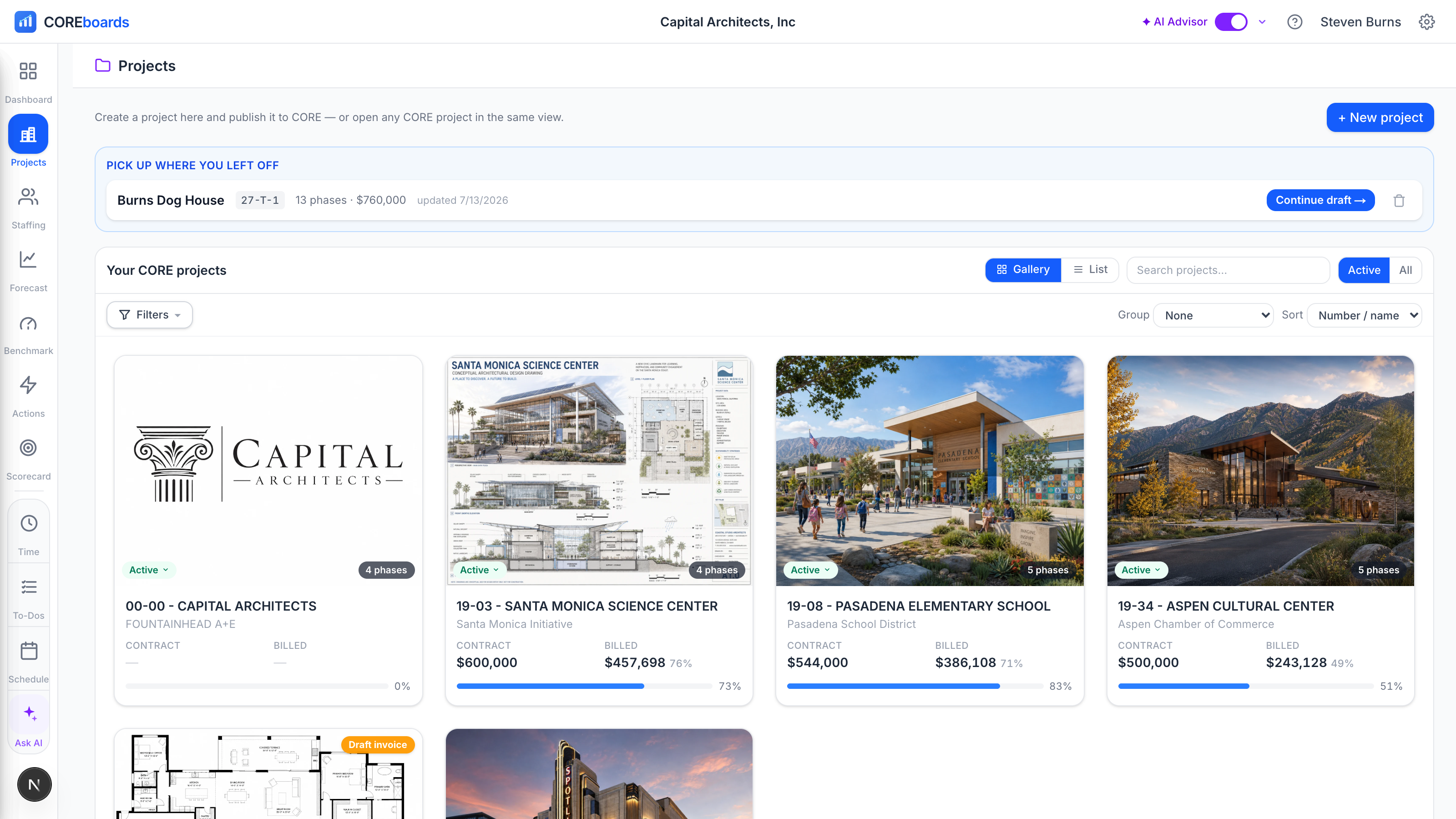Click the + New project button
The height and width of the screenshot is (819, 1456).
pos(1380,117)
